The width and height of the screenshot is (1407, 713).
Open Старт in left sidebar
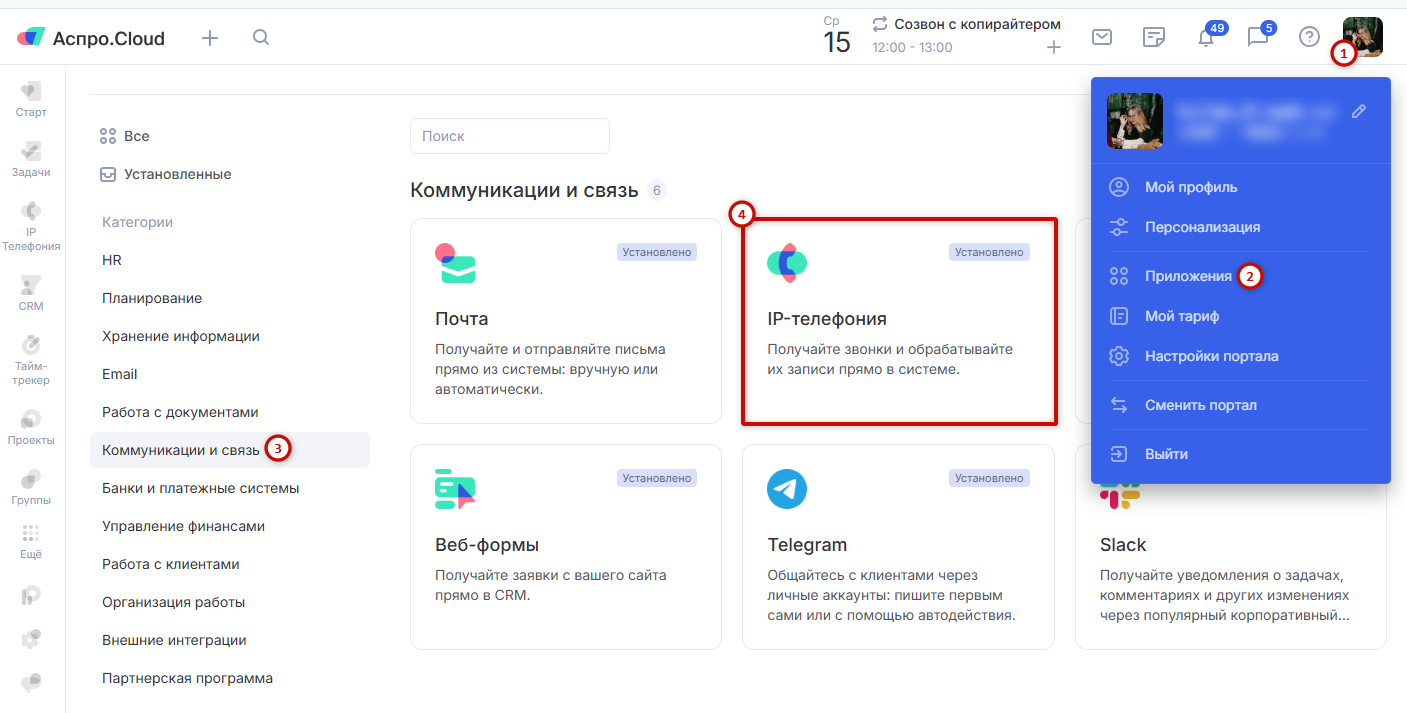pyautogui.click(x=31, y=99)
